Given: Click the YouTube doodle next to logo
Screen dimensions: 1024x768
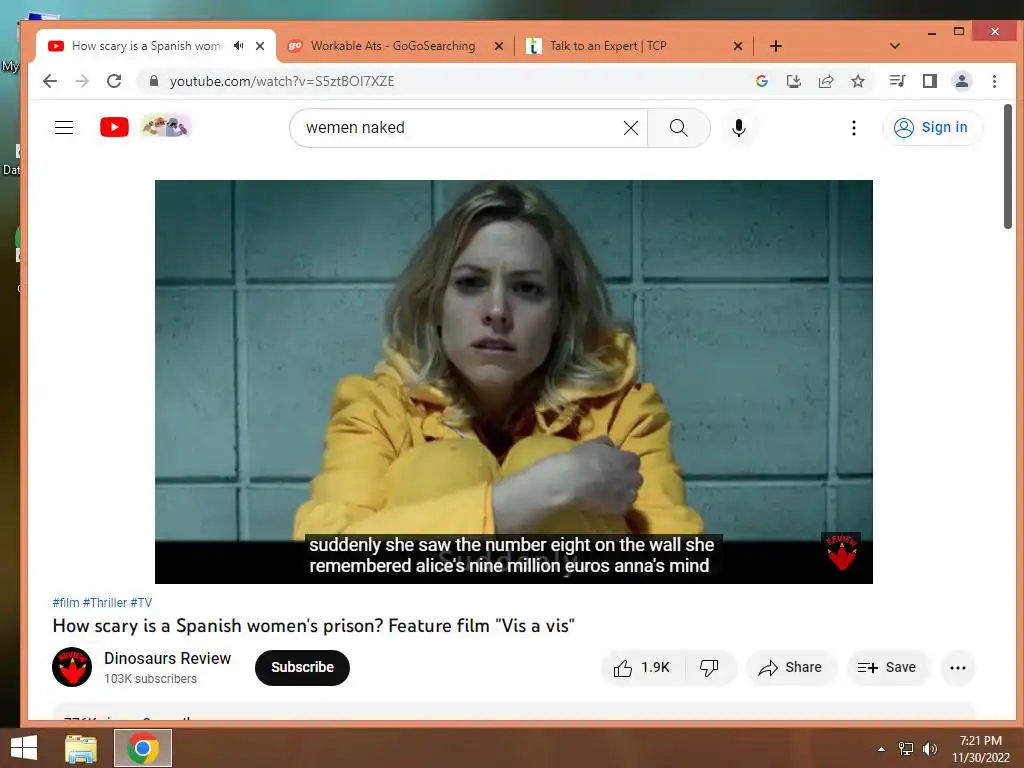Looking at the screenshot, I should pyautogui.click(x=166, y=125).
